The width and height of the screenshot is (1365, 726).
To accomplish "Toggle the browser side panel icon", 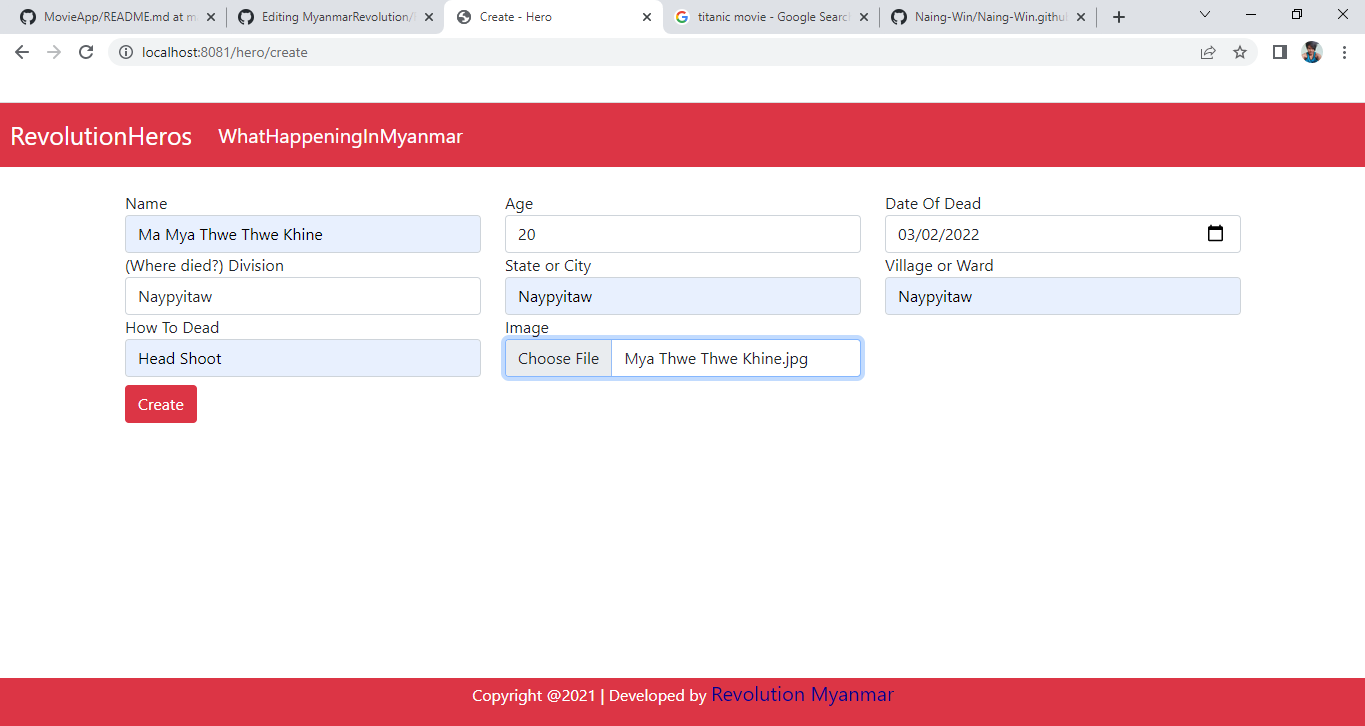I will pos(1279,52).
